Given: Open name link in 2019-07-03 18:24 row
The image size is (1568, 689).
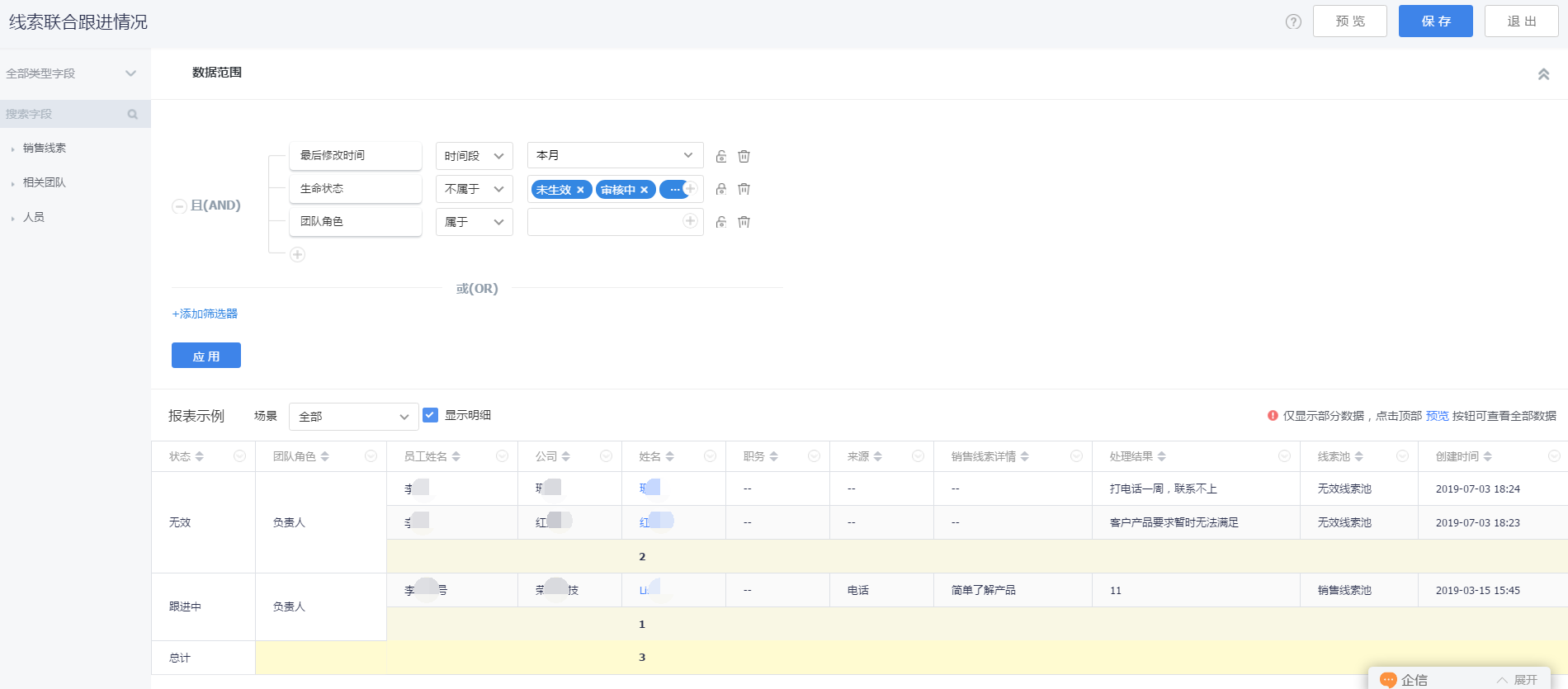Looking at the screenshot, I should point(649,488).
